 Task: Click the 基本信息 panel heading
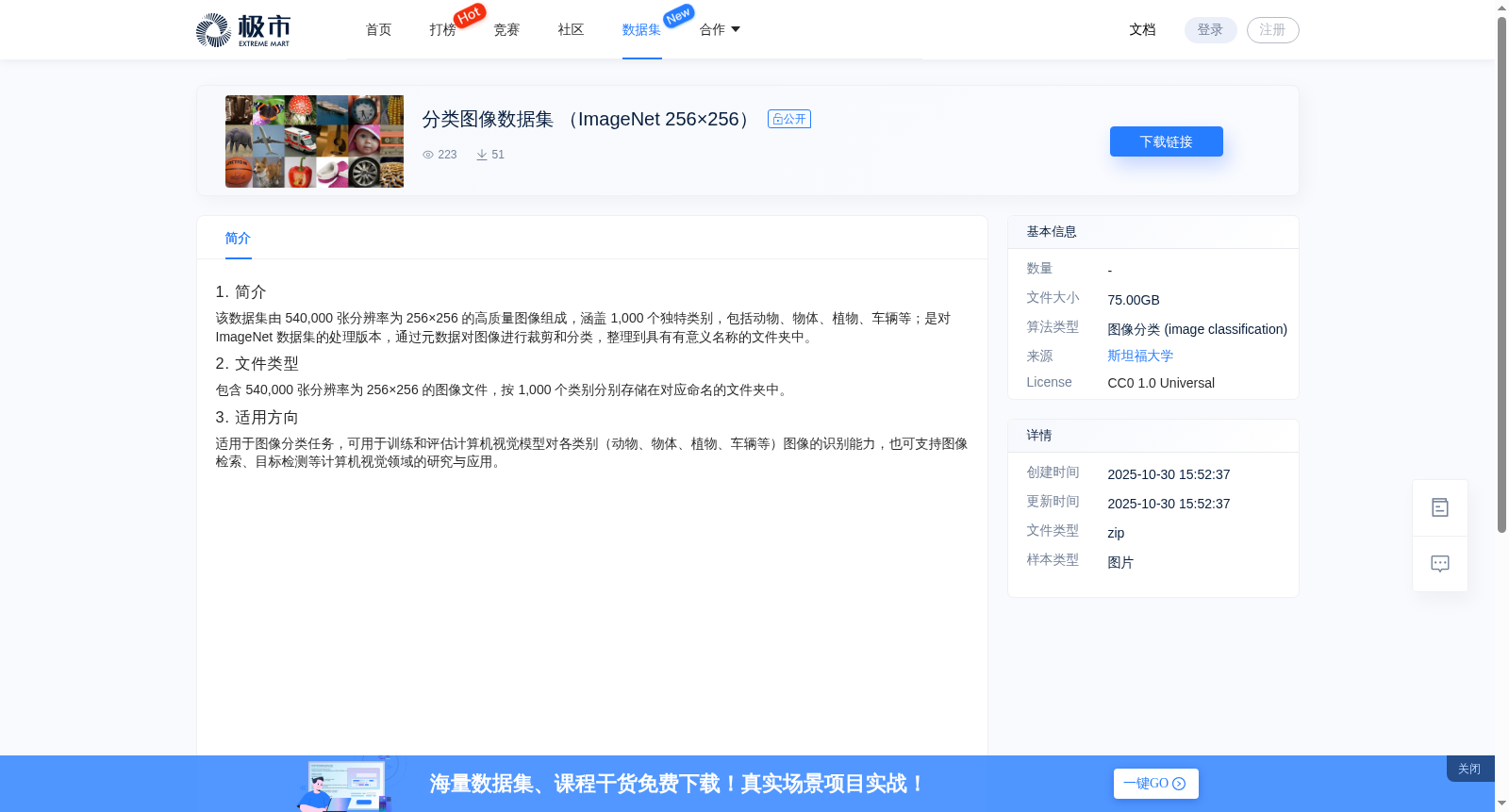(x=1052, y=232)
